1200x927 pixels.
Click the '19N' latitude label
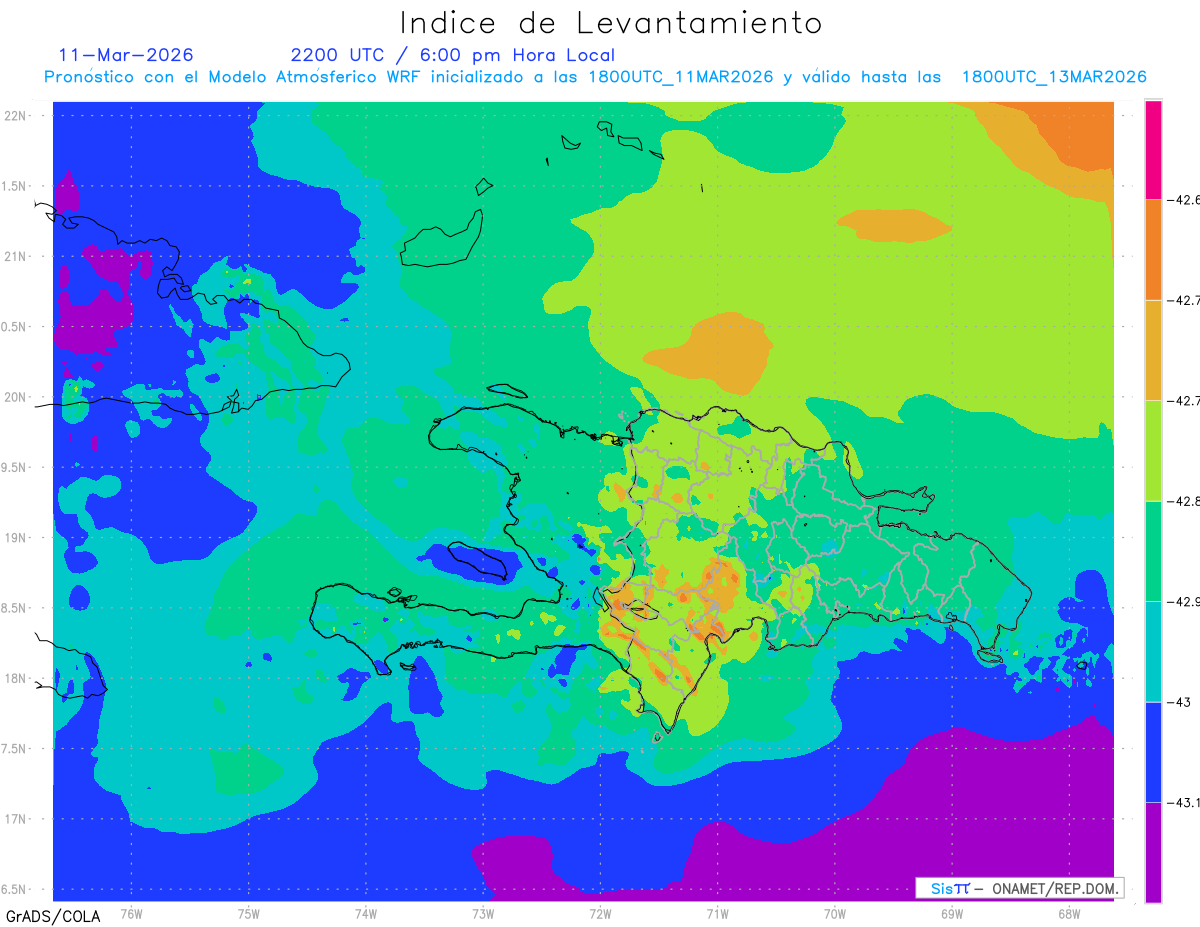(x=15, y=538)
